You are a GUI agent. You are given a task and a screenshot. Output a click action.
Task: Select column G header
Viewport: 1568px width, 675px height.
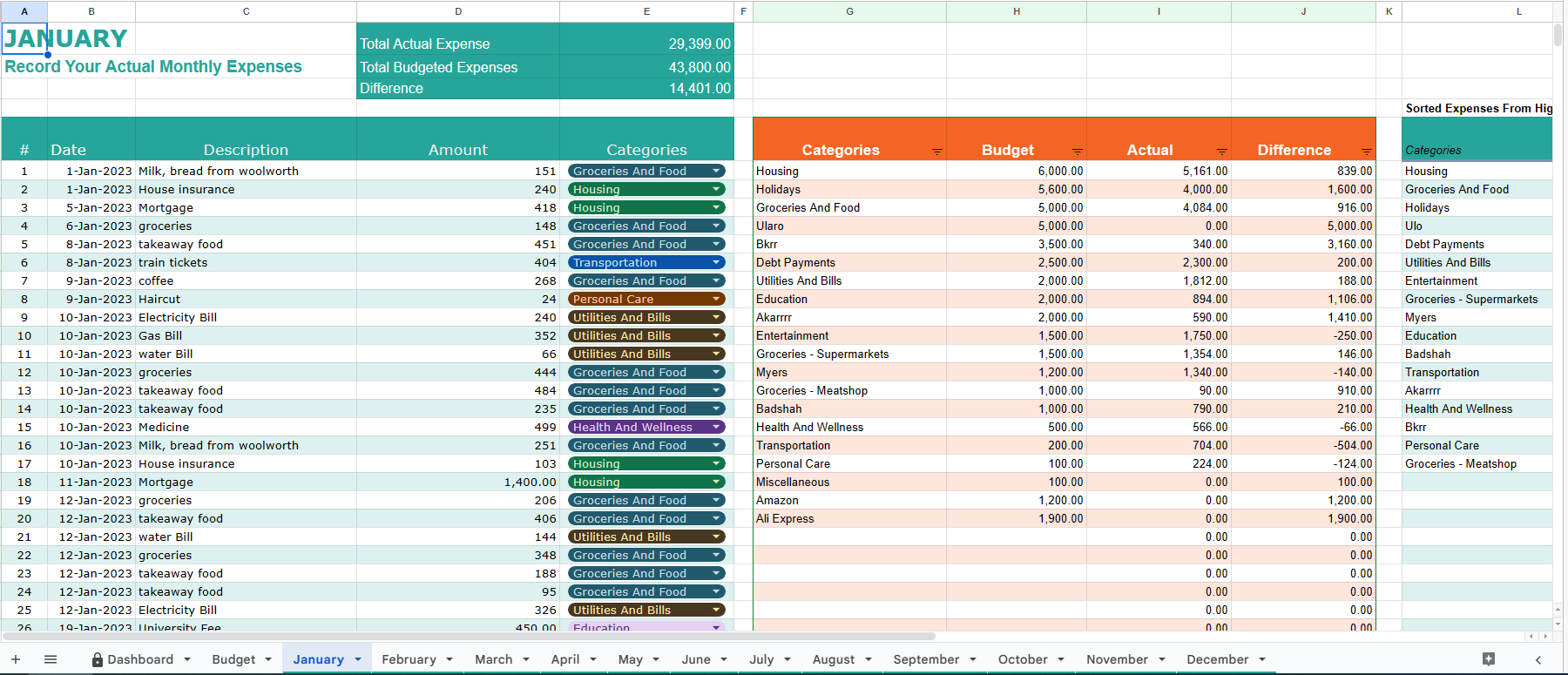[x=849, y=11]
